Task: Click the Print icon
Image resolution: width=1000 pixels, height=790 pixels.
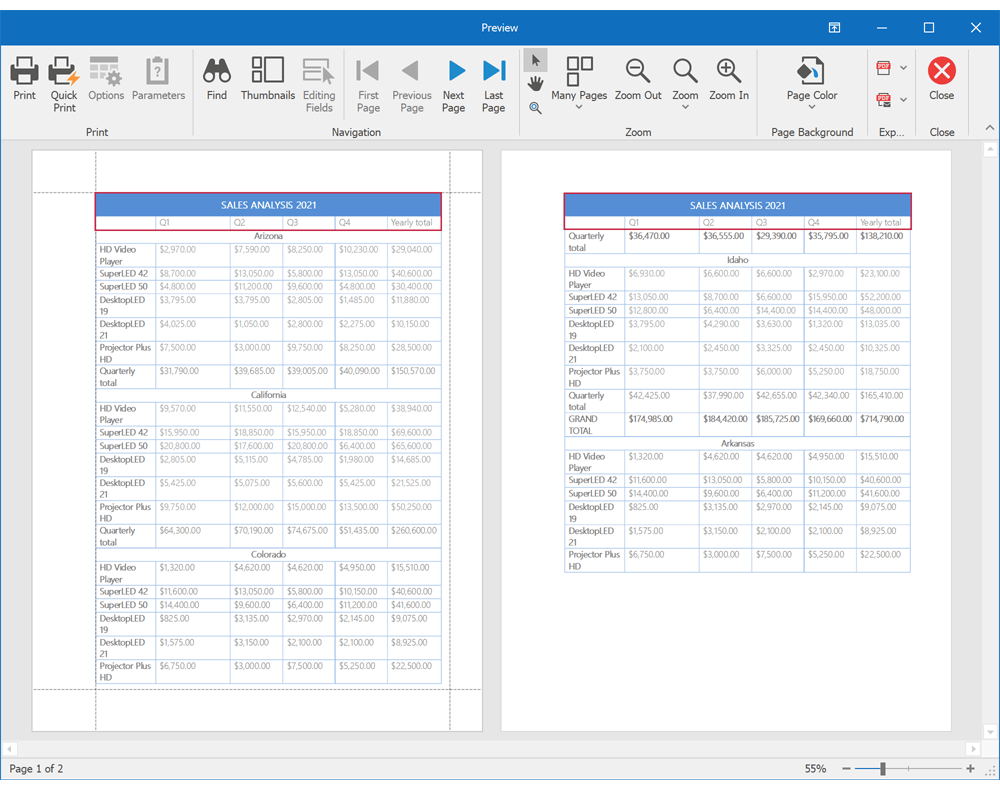Action: (24, 78)
